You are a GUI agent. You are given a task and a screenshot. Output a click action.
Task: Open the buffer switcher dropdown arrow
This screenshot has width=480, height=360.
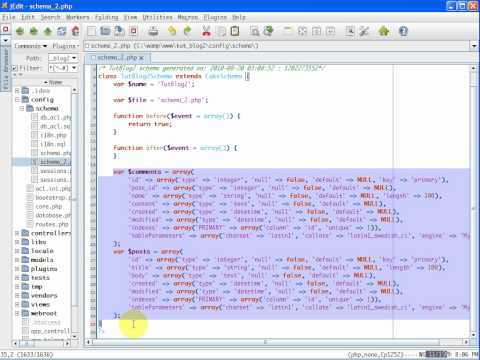474,46
